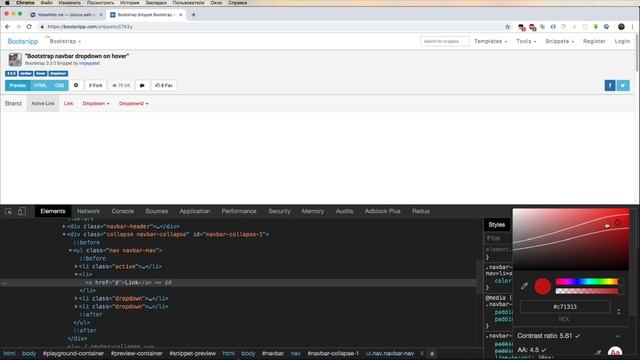The image size is (640, 360).
Task: Click the snippet settings gear button
Action: point(76,85)
